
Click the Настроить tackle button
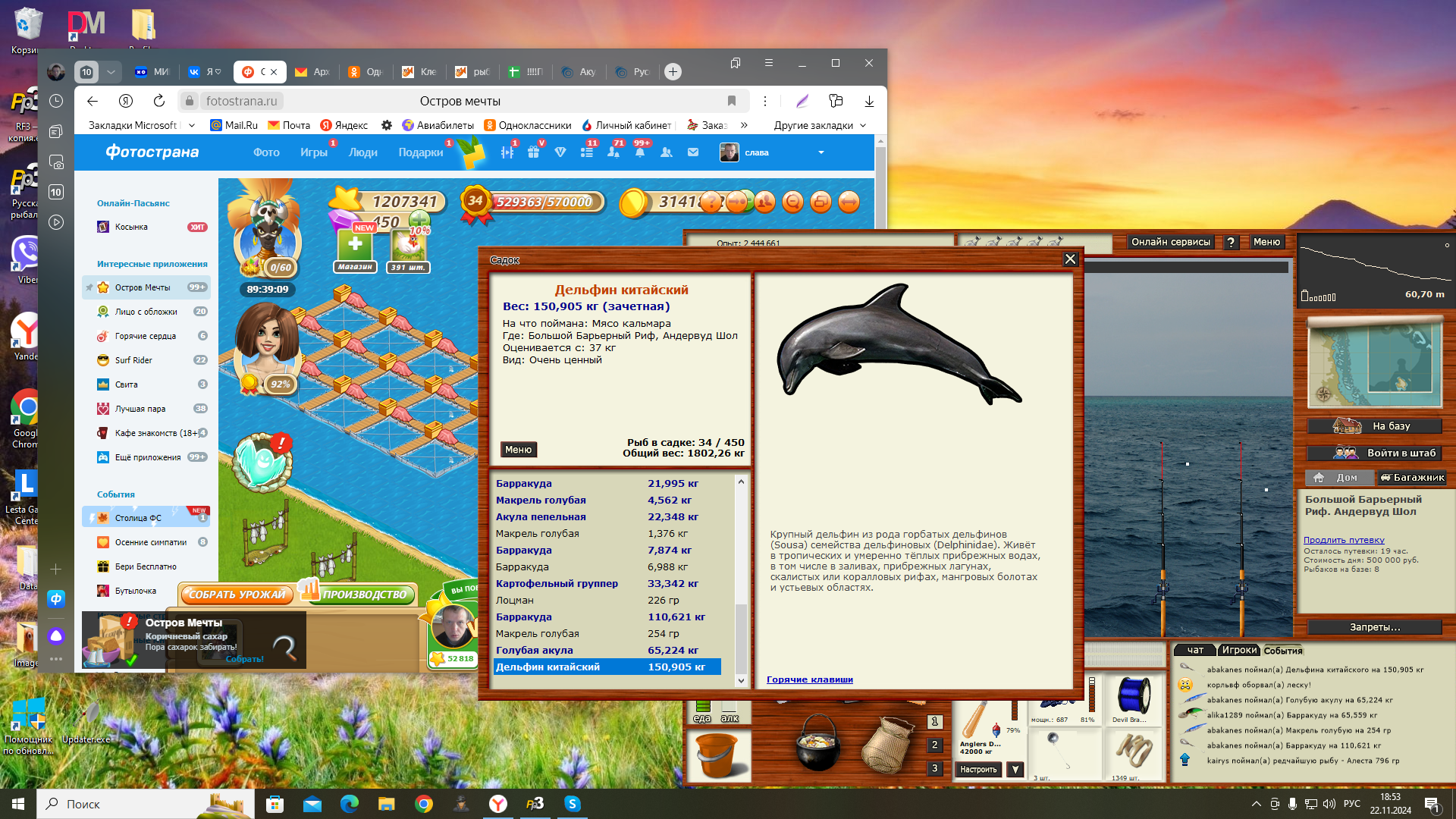[978, 770]
